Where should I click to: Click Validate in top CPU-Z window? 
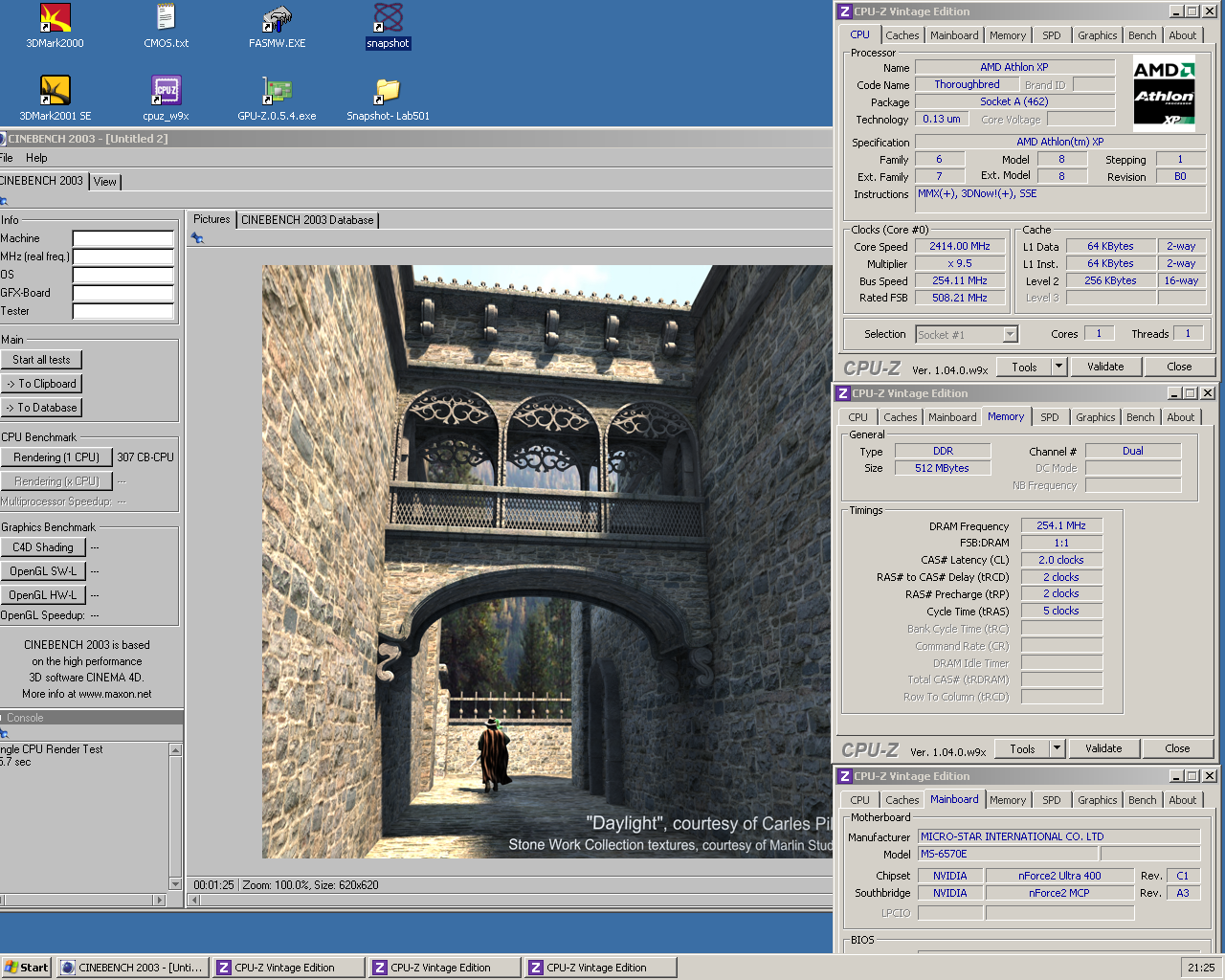point(1105,367)
